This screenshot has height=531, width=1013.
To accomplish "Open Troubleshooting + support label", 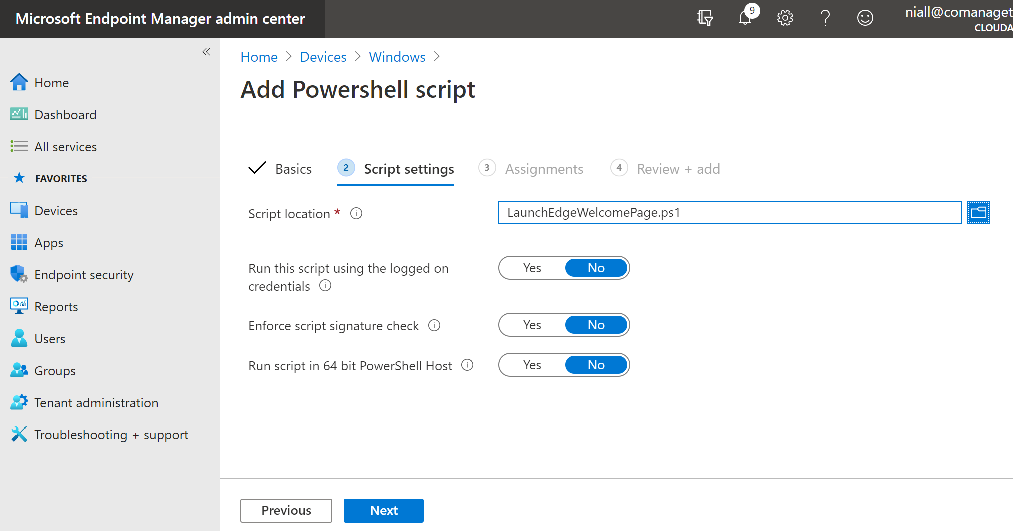I will pos(111,435).
